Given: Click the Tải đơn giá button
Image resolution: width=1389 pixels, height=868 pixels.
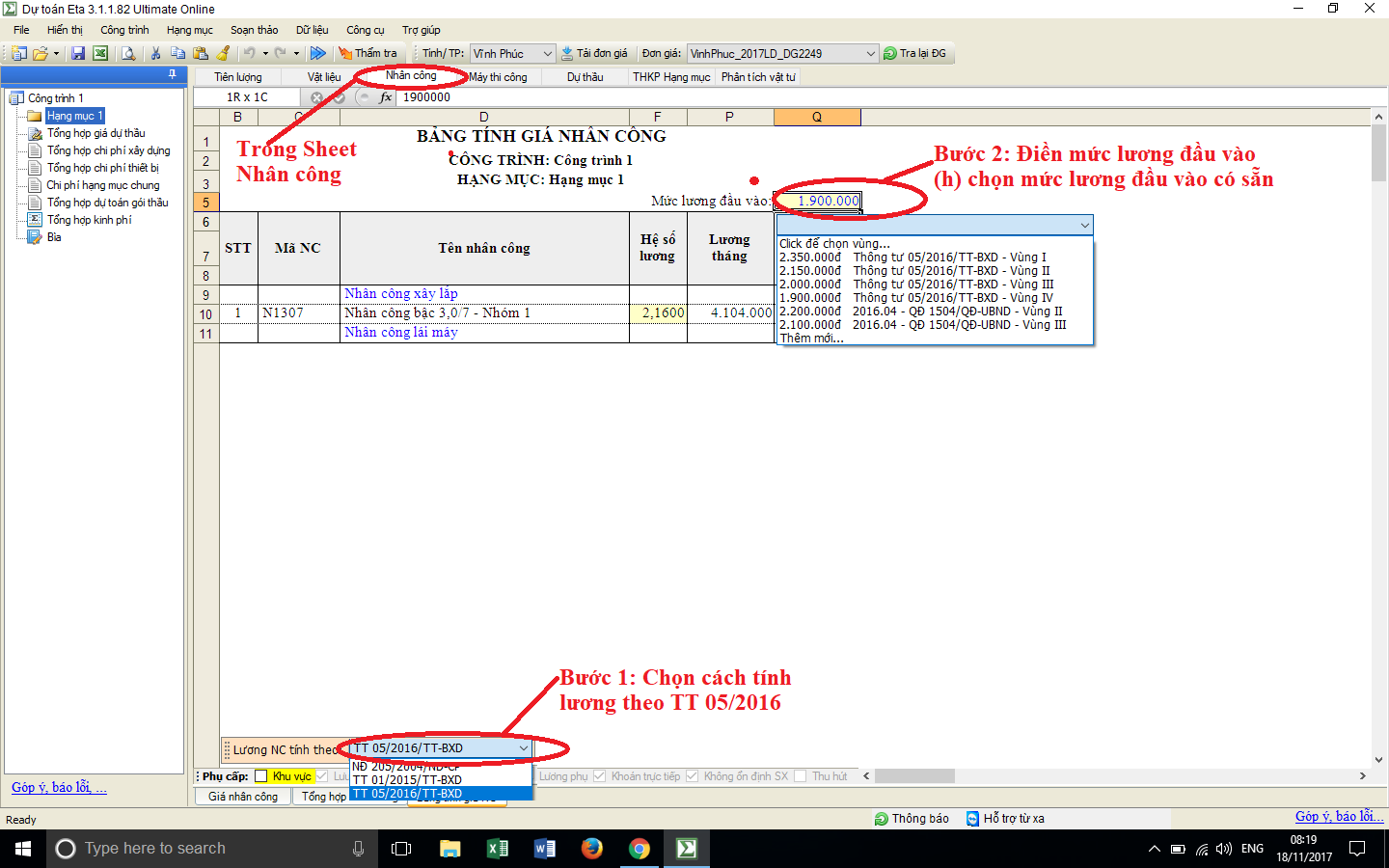Looking at the screenshot, I should click(x=594, y=54).
